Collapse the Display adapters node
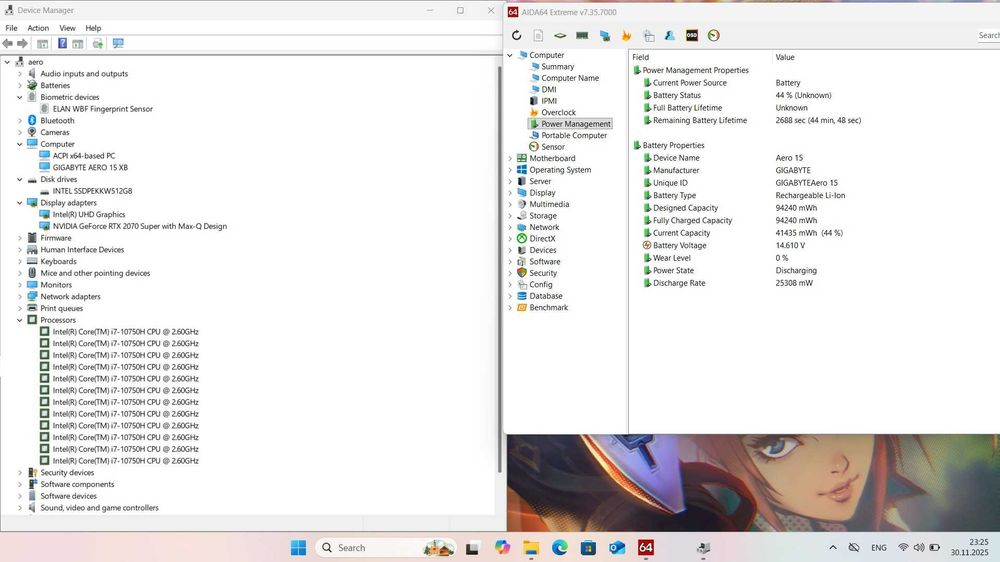The image size is (1000, 562). click(20, 203)
